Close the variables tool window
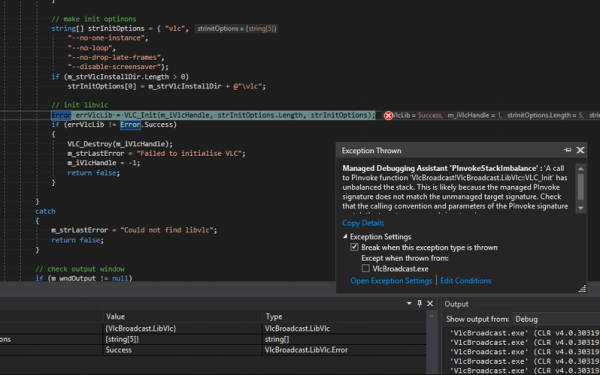 pyautogui.click(x=430, y=303)
